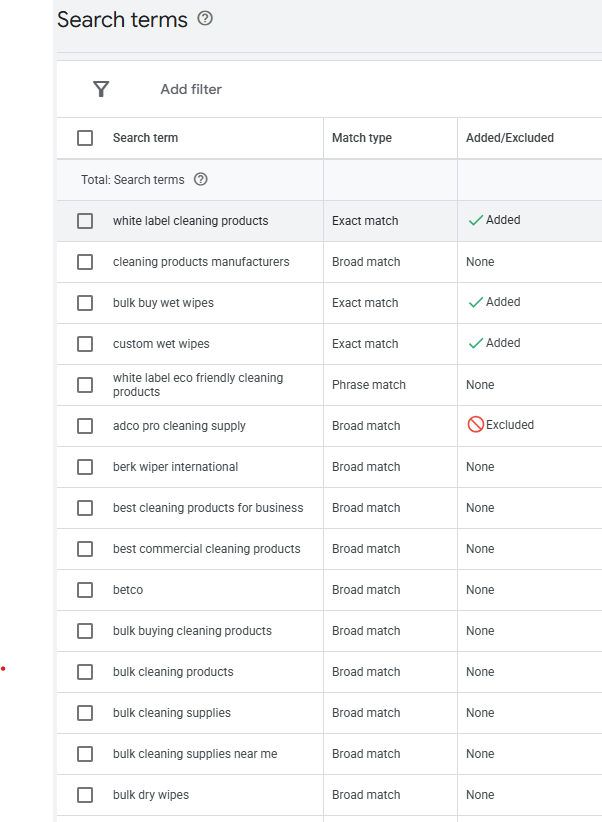Check the betco row checkbox

coord(85,590)
